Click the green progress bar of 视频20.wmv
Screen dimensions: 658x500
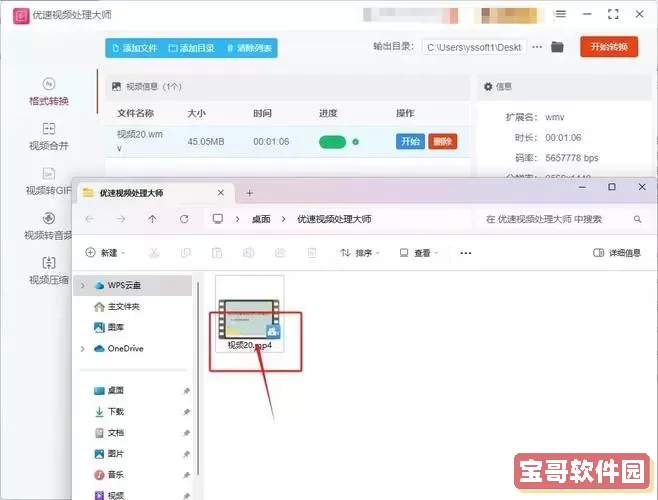332,142
